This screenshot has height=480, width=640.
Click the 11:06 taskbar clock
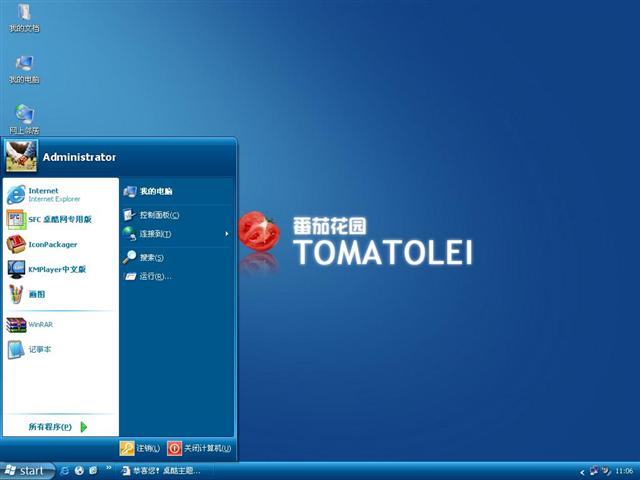coord(624,471)
